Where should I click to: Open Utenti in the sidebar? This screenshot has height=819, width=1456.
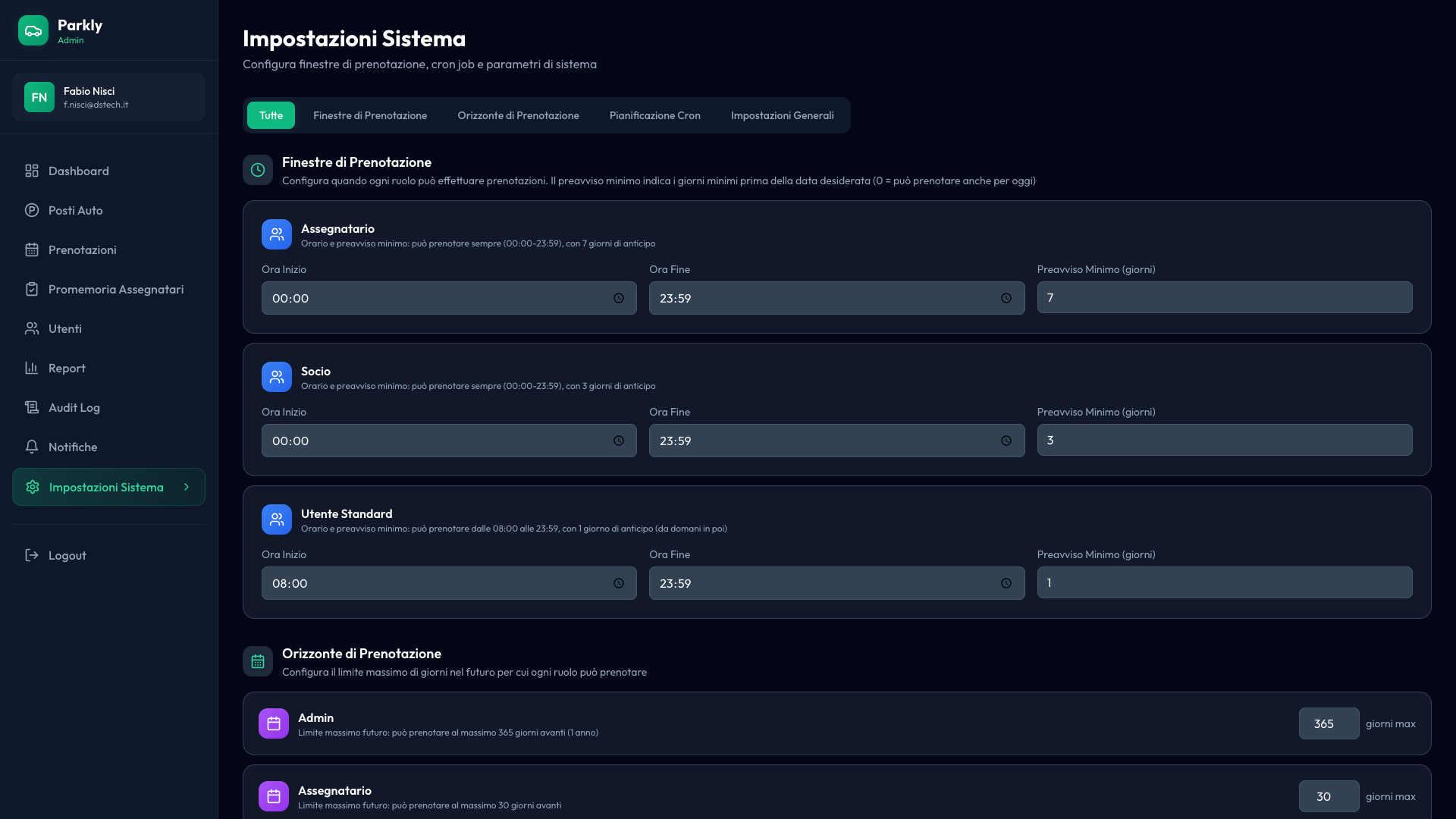click(x=64, y=328)
